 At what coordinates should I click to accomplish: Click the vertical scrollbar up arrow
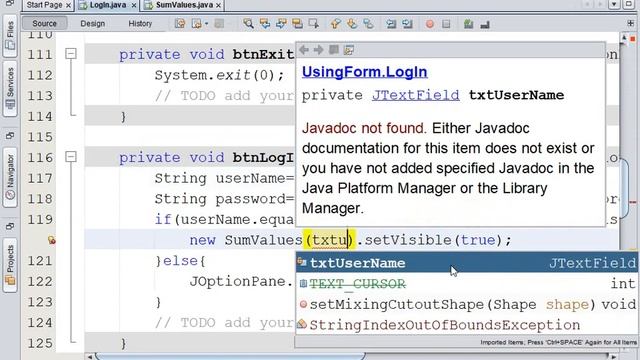pyautogui.click(x=623, y=38)
